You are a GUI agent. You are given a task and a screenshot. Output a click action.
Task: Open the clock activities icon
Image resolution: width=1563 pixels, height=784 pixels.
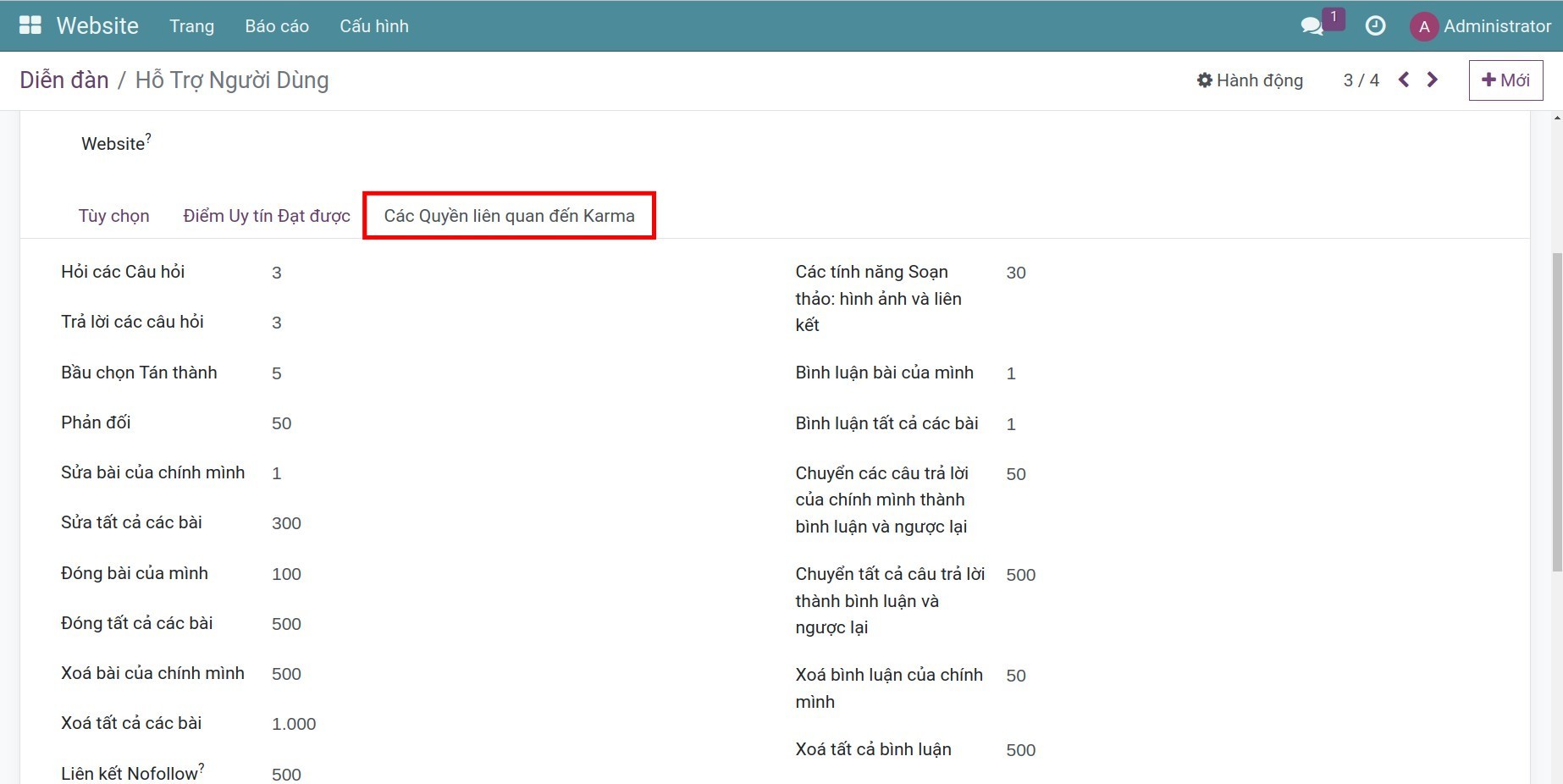coord(1375,26)
